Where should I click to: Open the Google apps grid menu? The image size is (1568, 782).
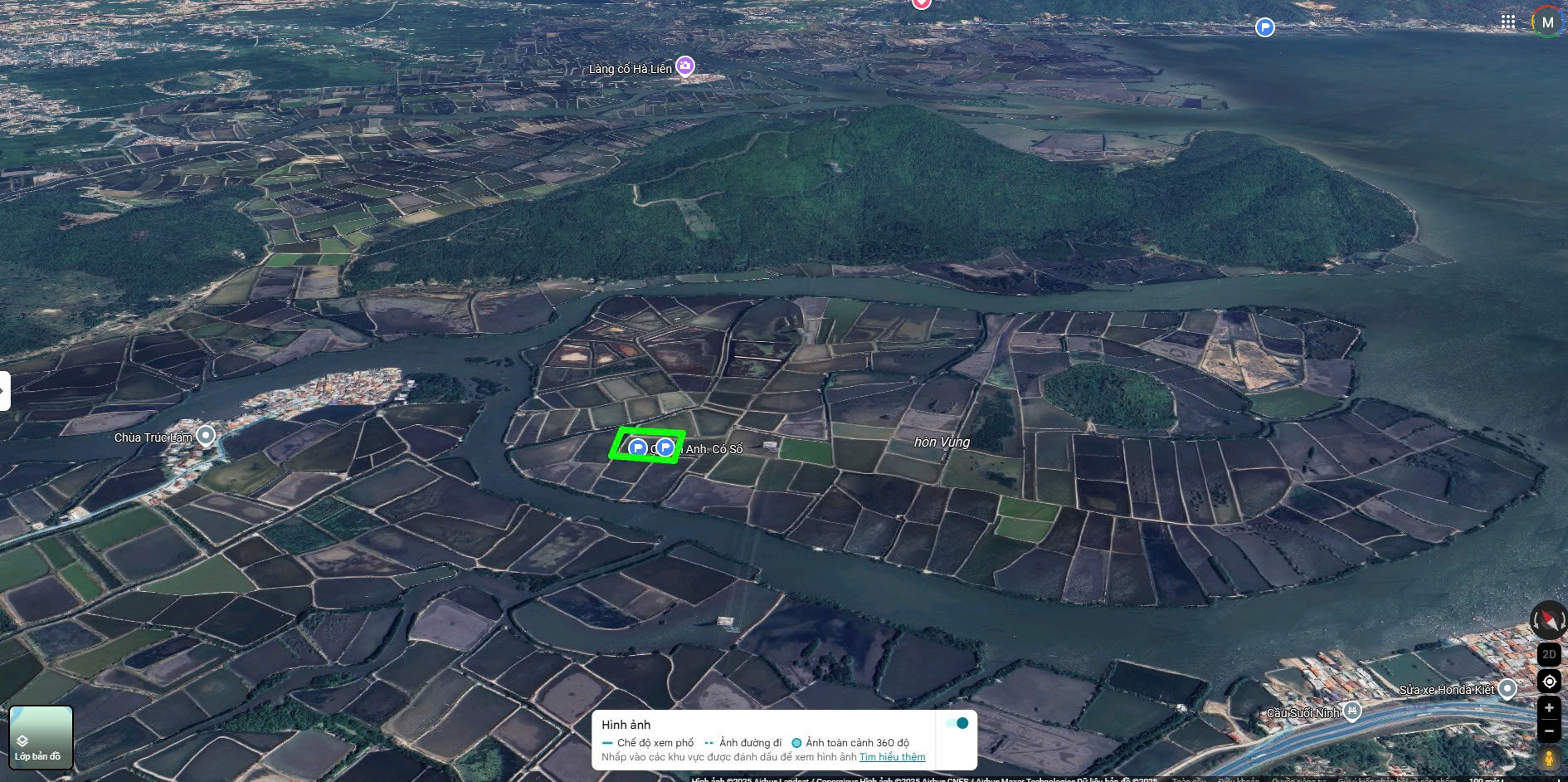point(1508,22)
